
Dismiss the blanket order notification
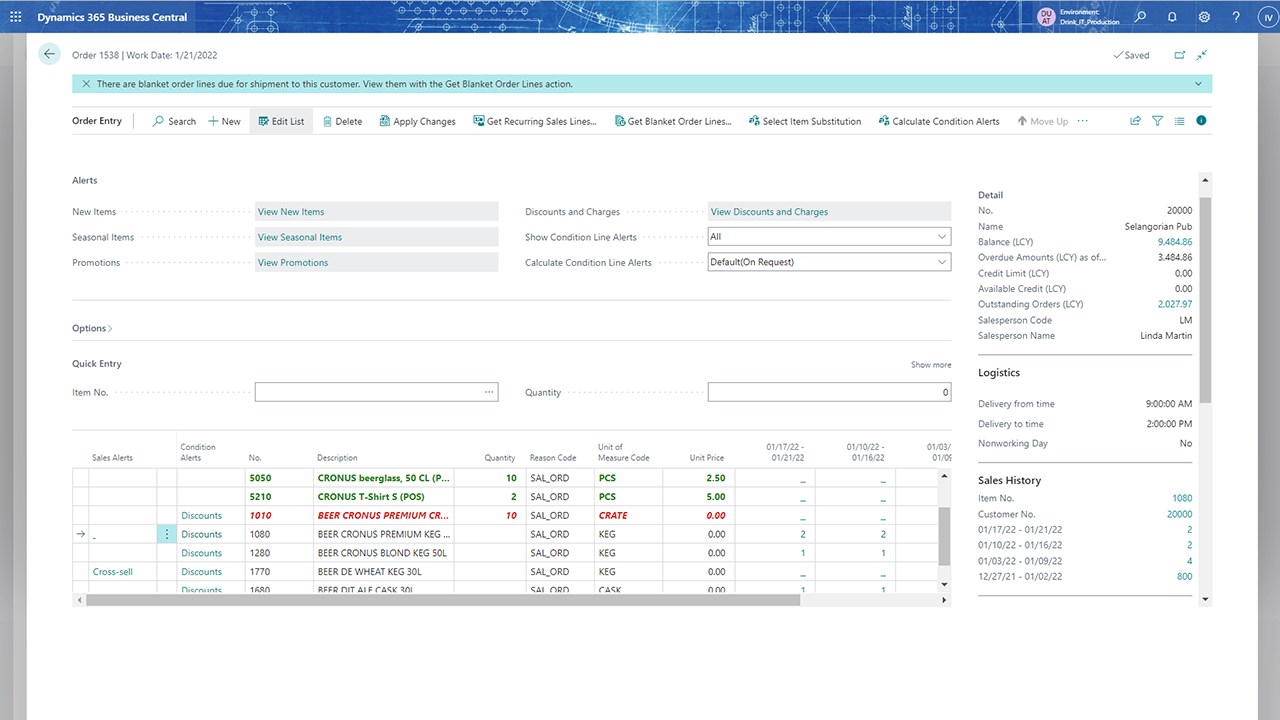click(x=86, y=84)
